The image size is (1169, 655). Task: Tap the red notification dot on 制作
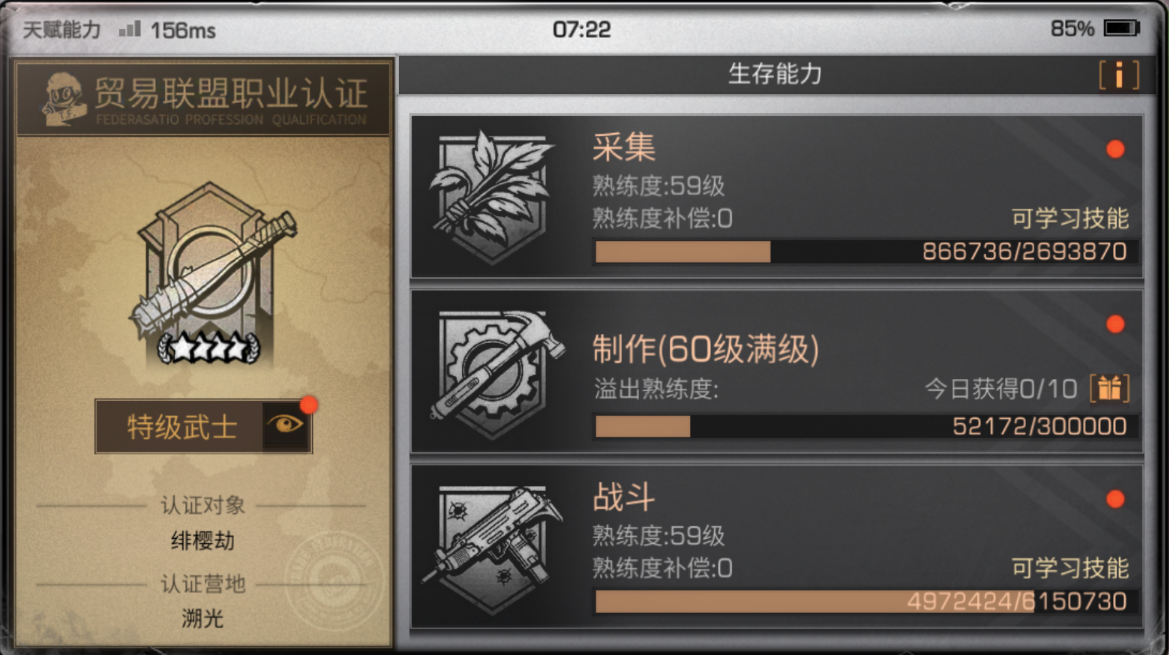click(1115, 323)
